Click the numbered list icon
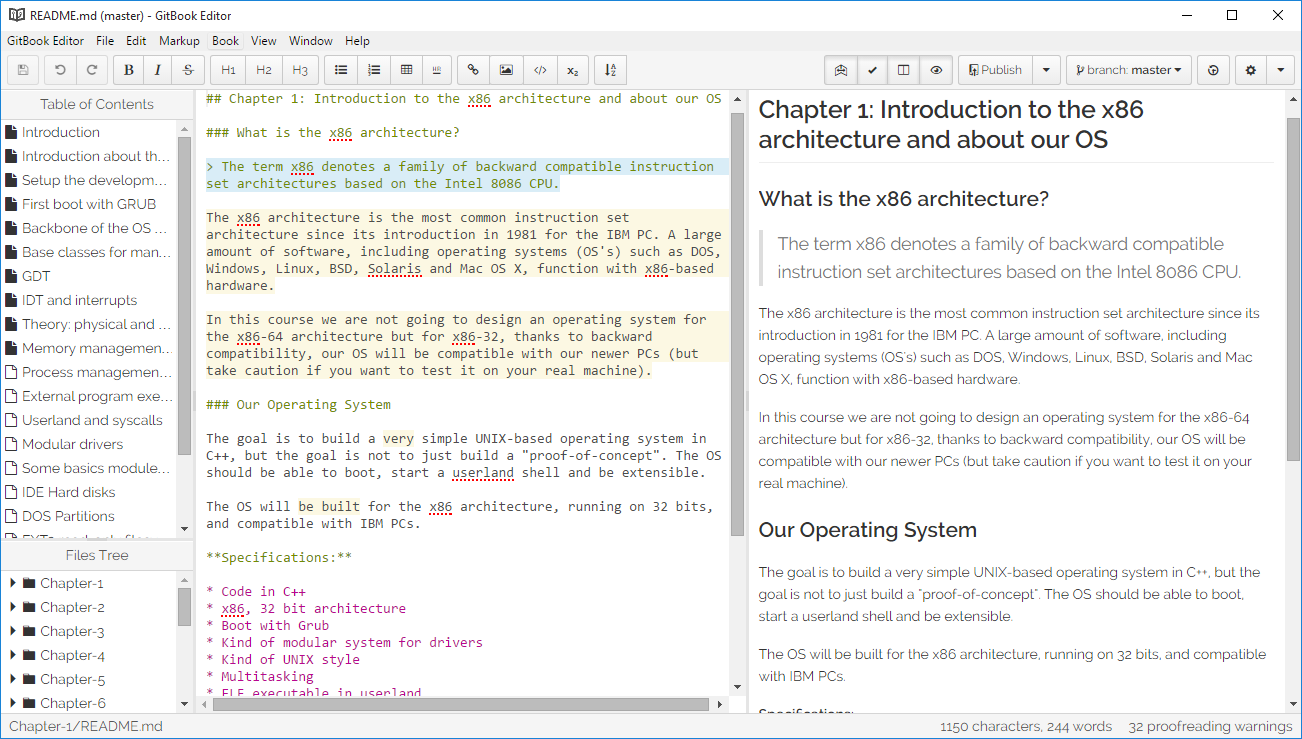 point(374,70)
